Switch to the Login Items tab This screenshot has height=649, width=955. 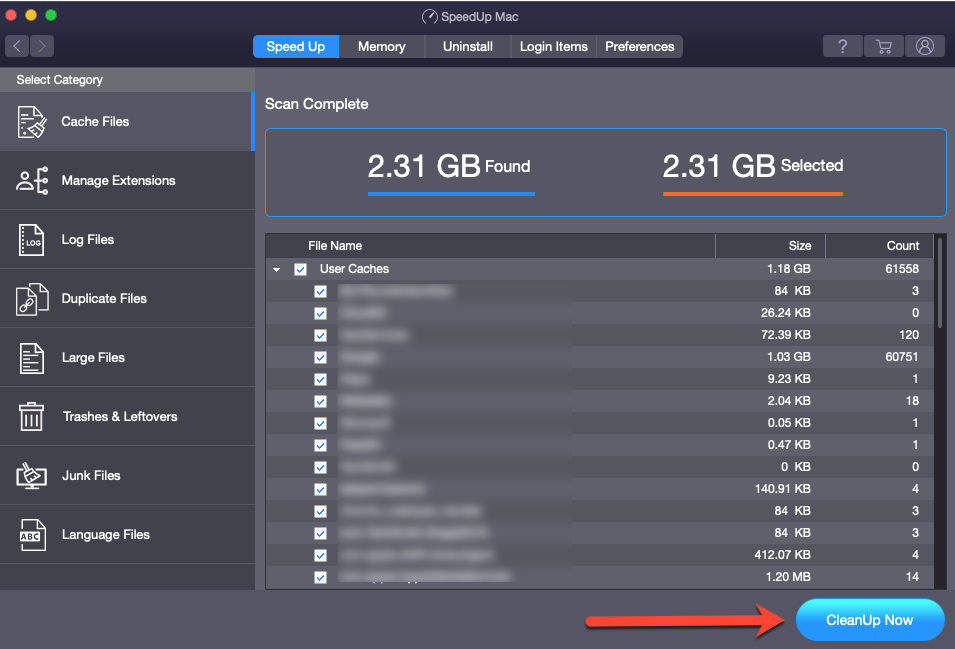click(554, 46)
